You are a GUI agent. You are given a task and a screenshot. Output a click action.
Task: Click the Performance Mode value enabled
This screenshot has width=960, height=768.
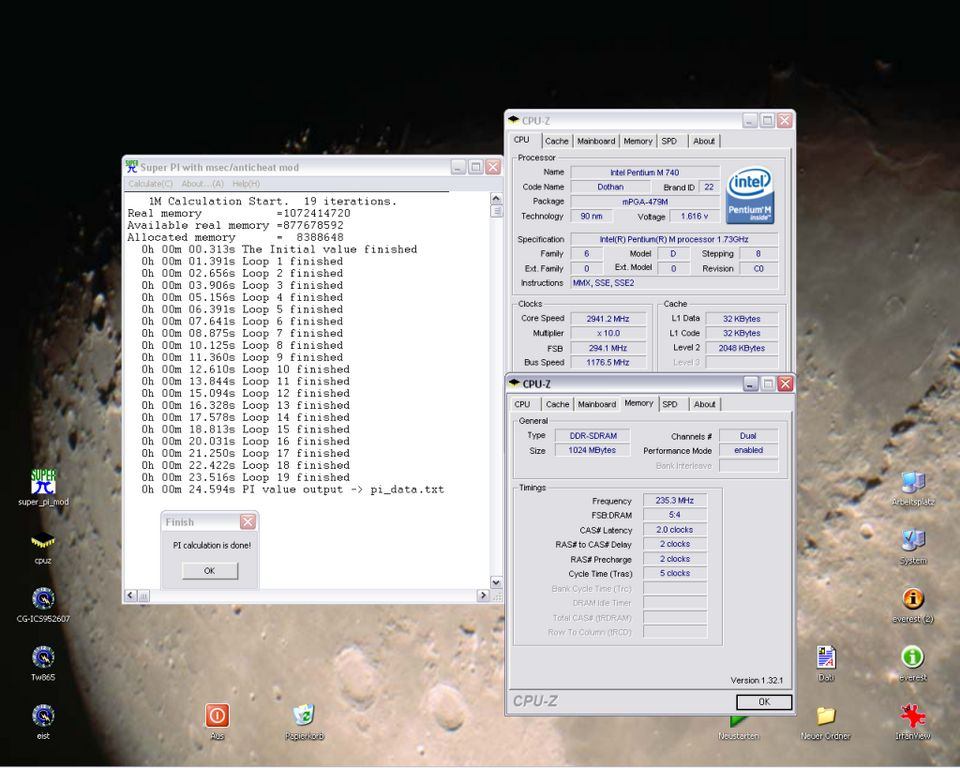pos(748,450)
